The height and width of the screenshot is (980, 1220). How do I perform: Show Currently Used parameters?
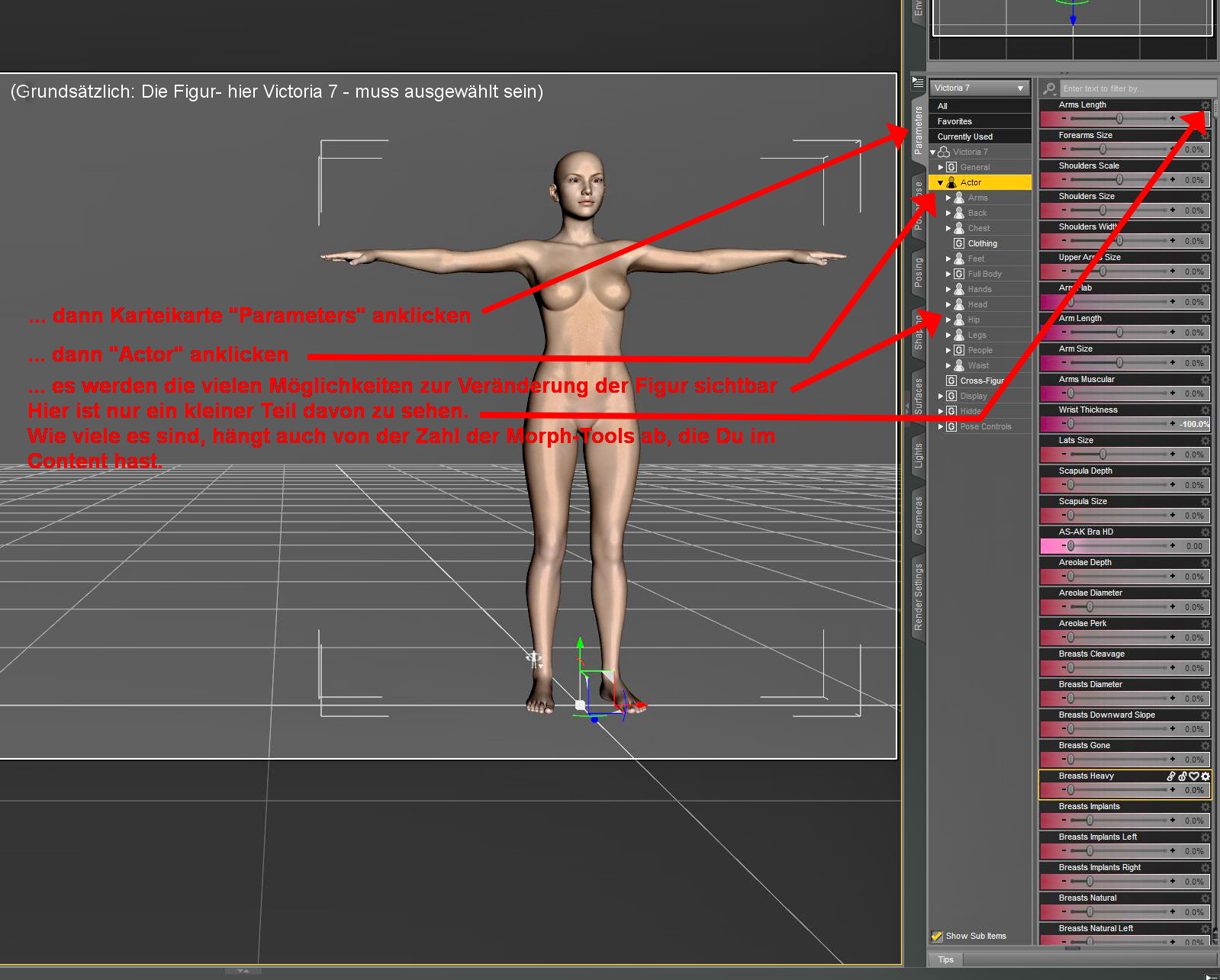coord(980,137)
